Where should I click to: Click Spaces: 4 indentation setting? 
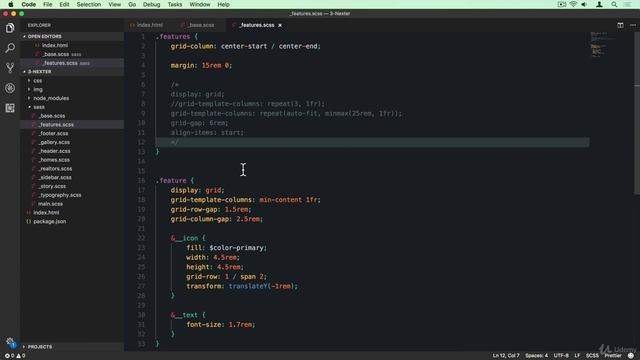tap(536, 356)
